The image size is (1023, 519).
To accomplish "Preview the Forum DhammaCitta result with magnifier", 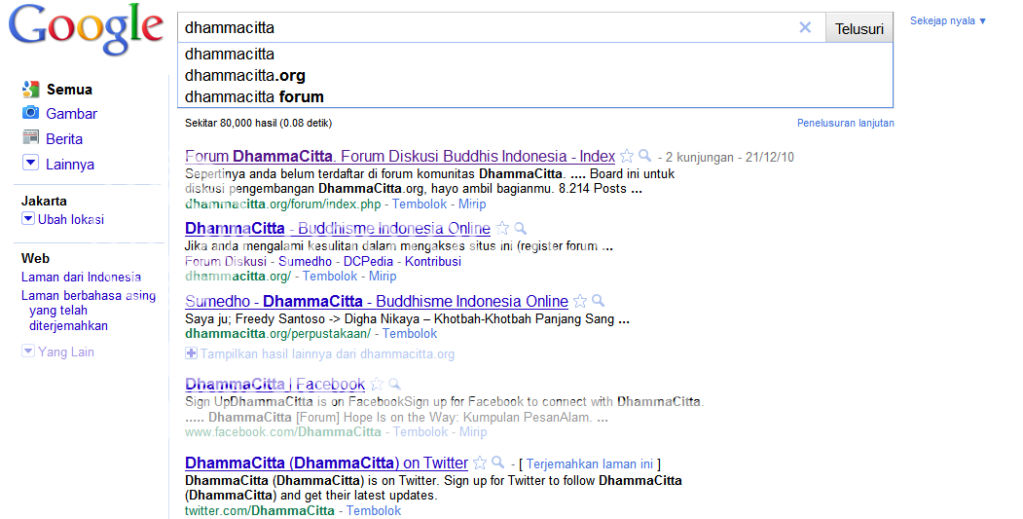I will point(645,156).
